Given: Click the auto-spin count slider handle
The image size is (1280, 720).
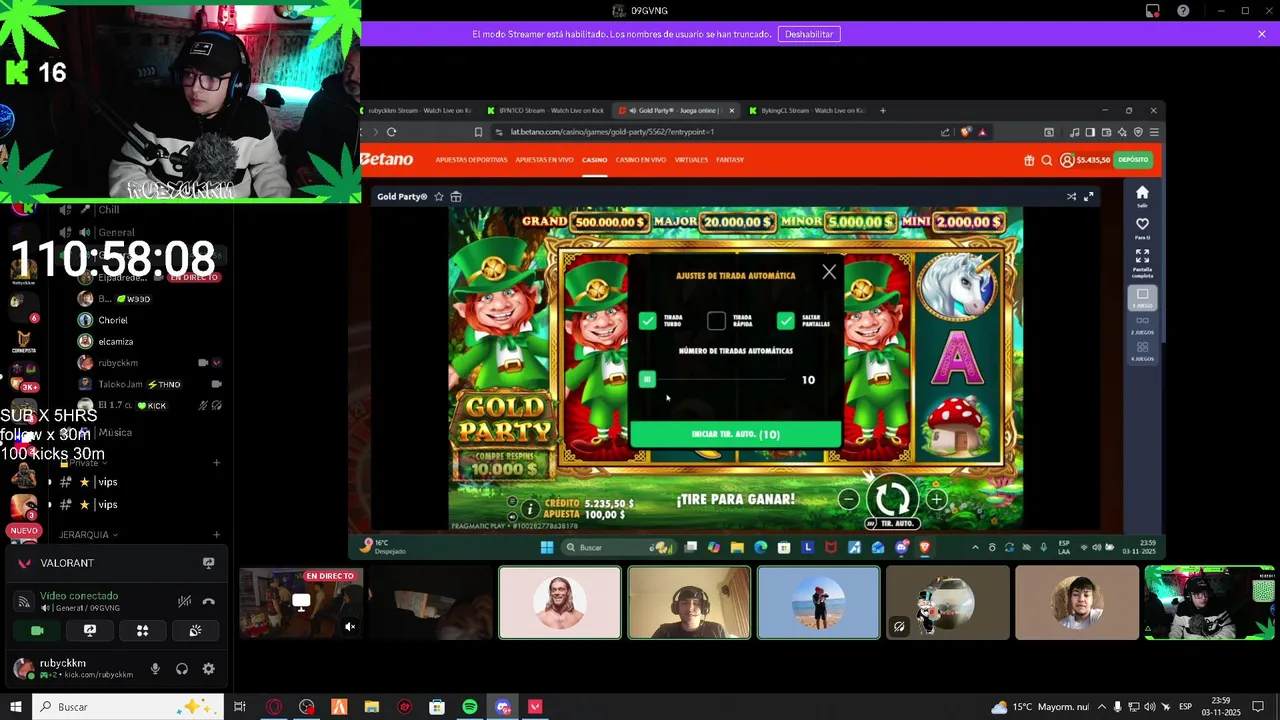Looking at the screenshot, I should [647, 379].
